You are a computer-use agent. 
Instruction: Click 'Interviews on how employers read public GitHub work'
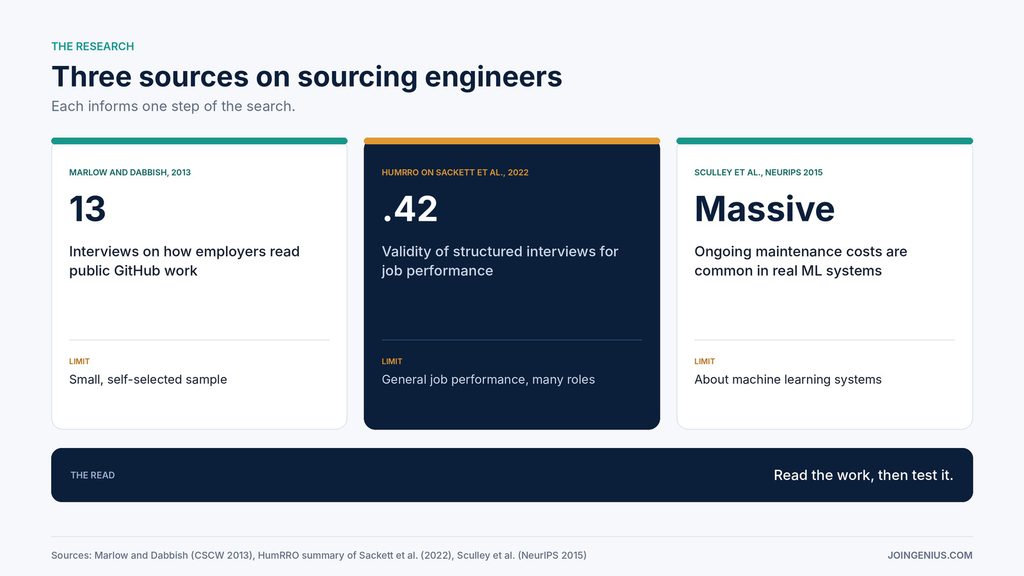pyautogui.click(x=184, y=261)
